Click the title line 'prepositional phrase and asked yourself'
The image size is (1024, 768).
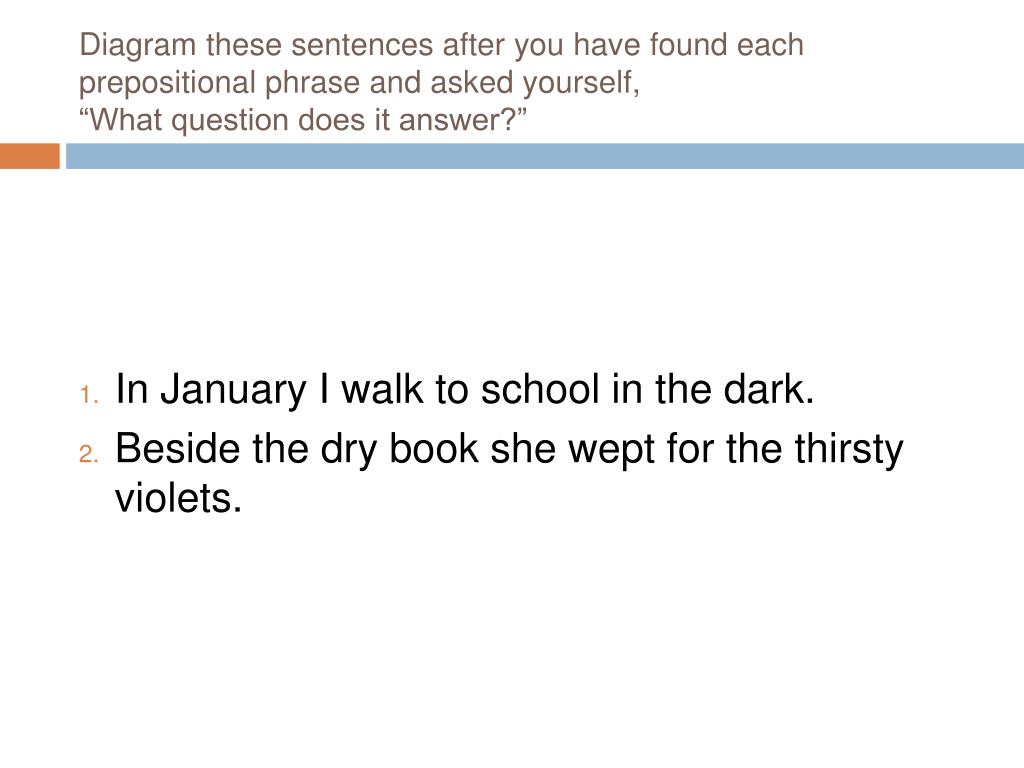359,83
